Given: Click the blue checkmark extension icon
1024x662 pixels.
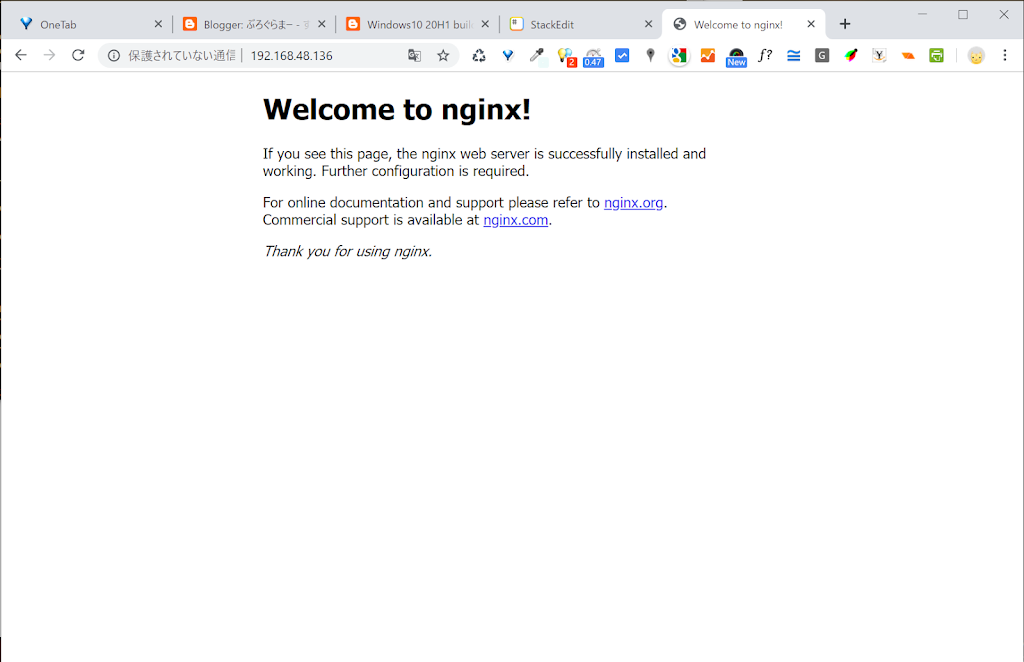Looking at the screenshot, I should [622, 55].
